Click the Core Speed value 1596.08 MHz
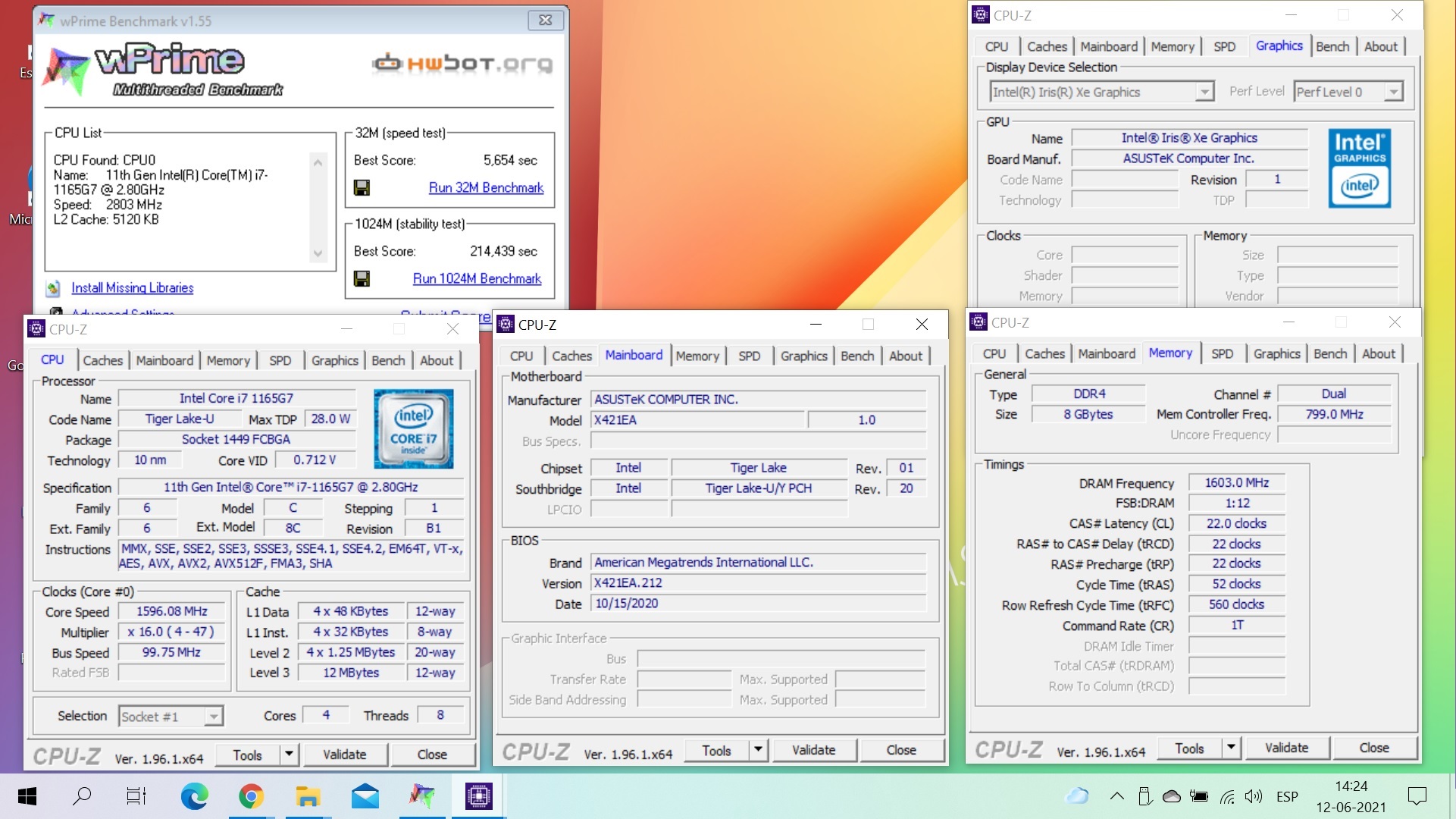The height and width of the screenshot is (819, 1456). [x=172, y=611]
